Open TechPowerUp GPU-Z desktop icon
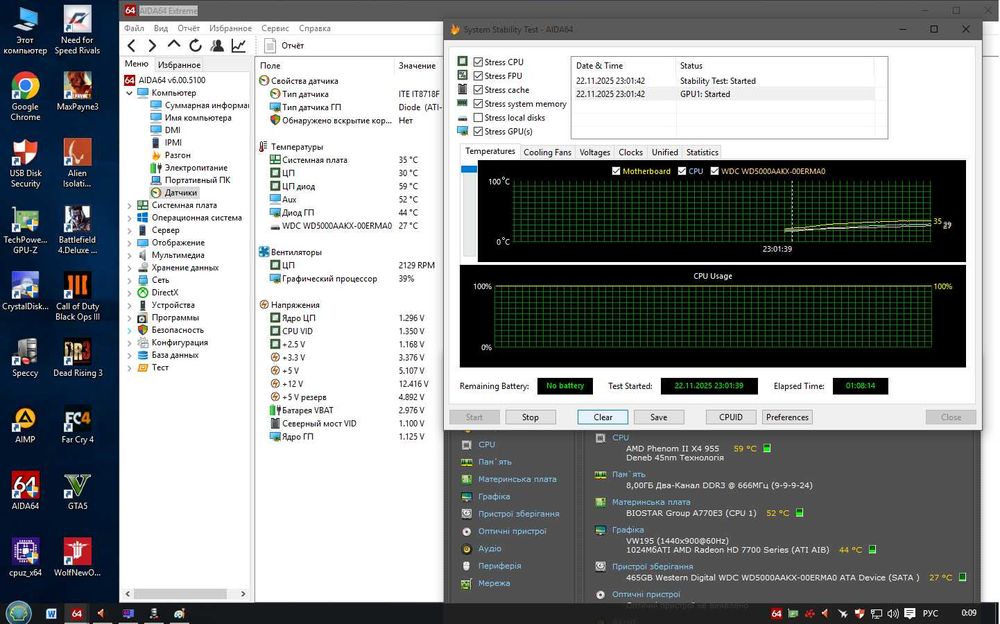Image resolution: width=1000 pixels, height=624 pixels. point(26,230)
